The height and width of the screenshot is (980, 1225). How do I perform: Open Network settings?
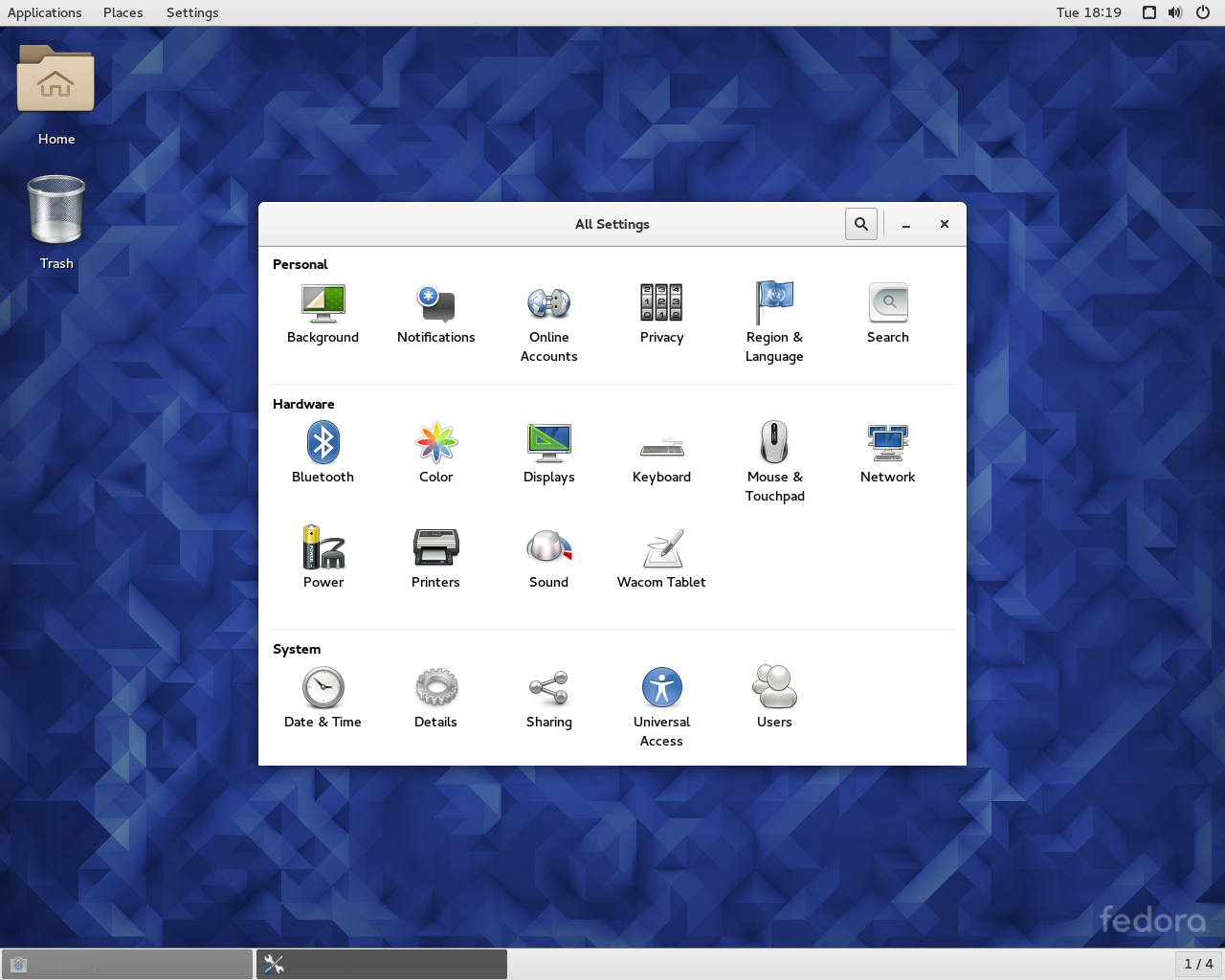888,453
